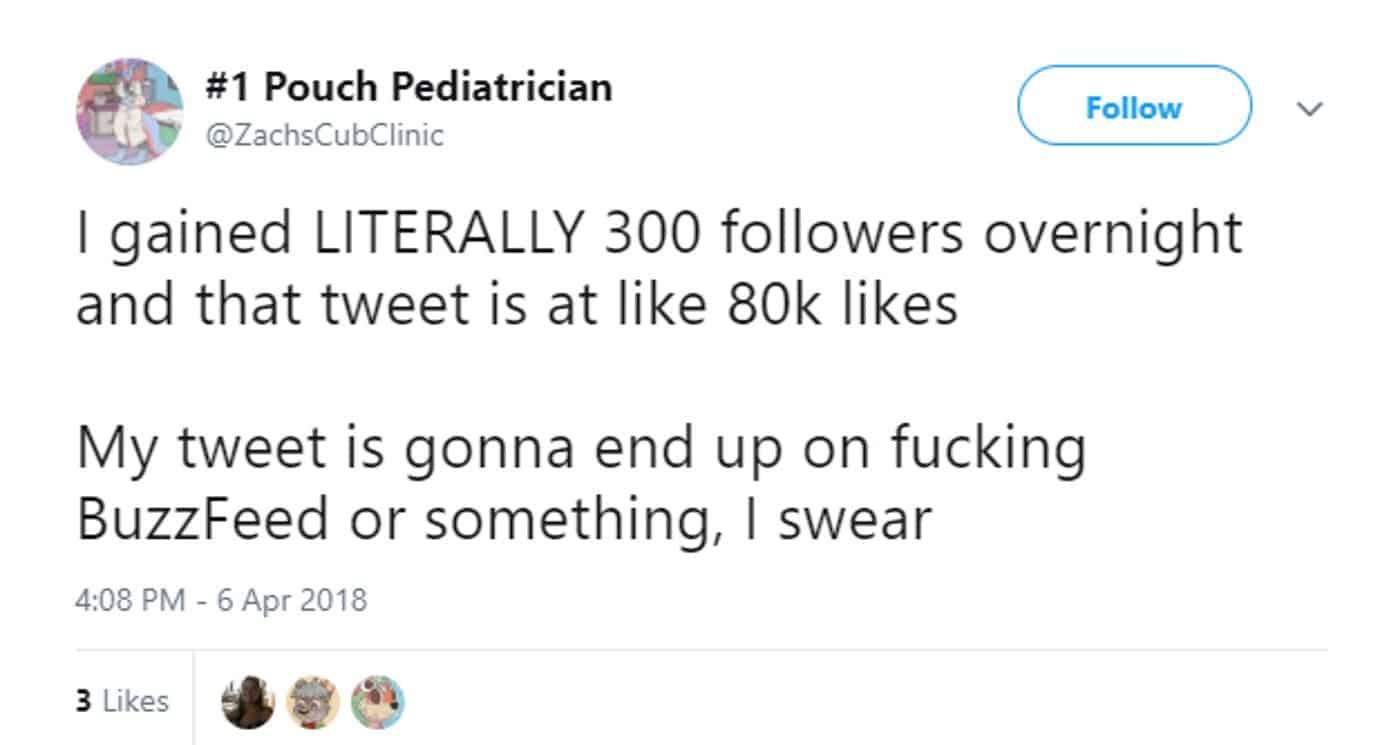This screenshot has height=745, width=1400.
Task: Open tweet options chevron next to Follow
Action: pos(1308,107)
